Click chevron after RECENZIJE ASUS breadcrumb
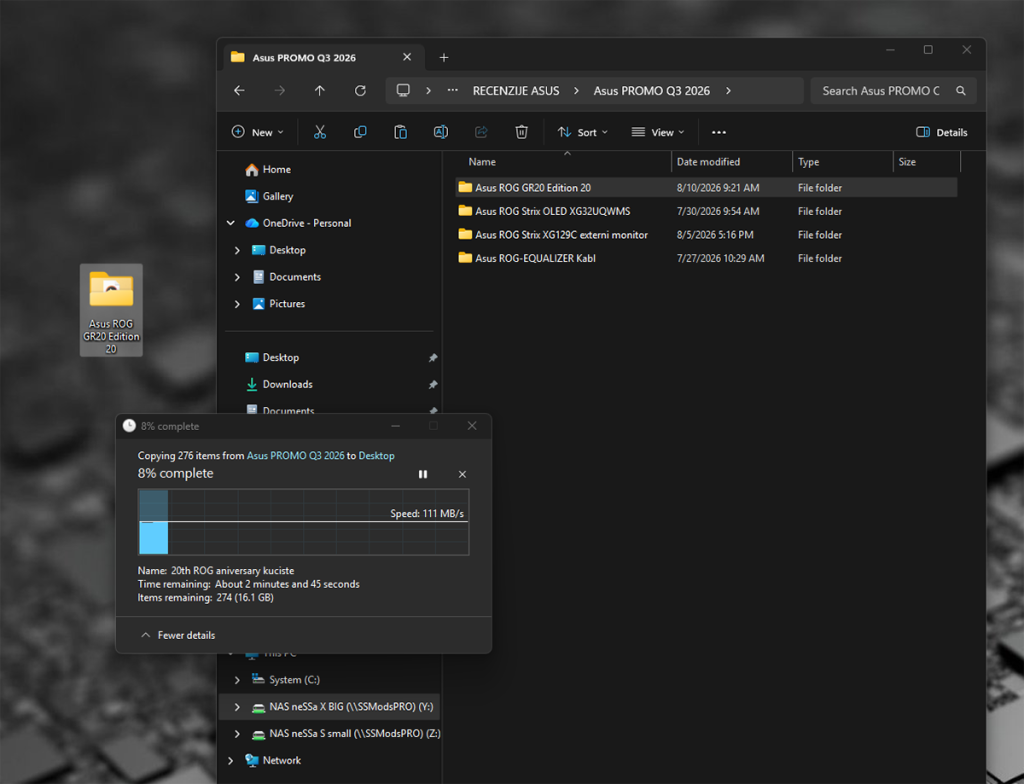The height and width of the screenshot is (784, 1024). pos(576,91)
